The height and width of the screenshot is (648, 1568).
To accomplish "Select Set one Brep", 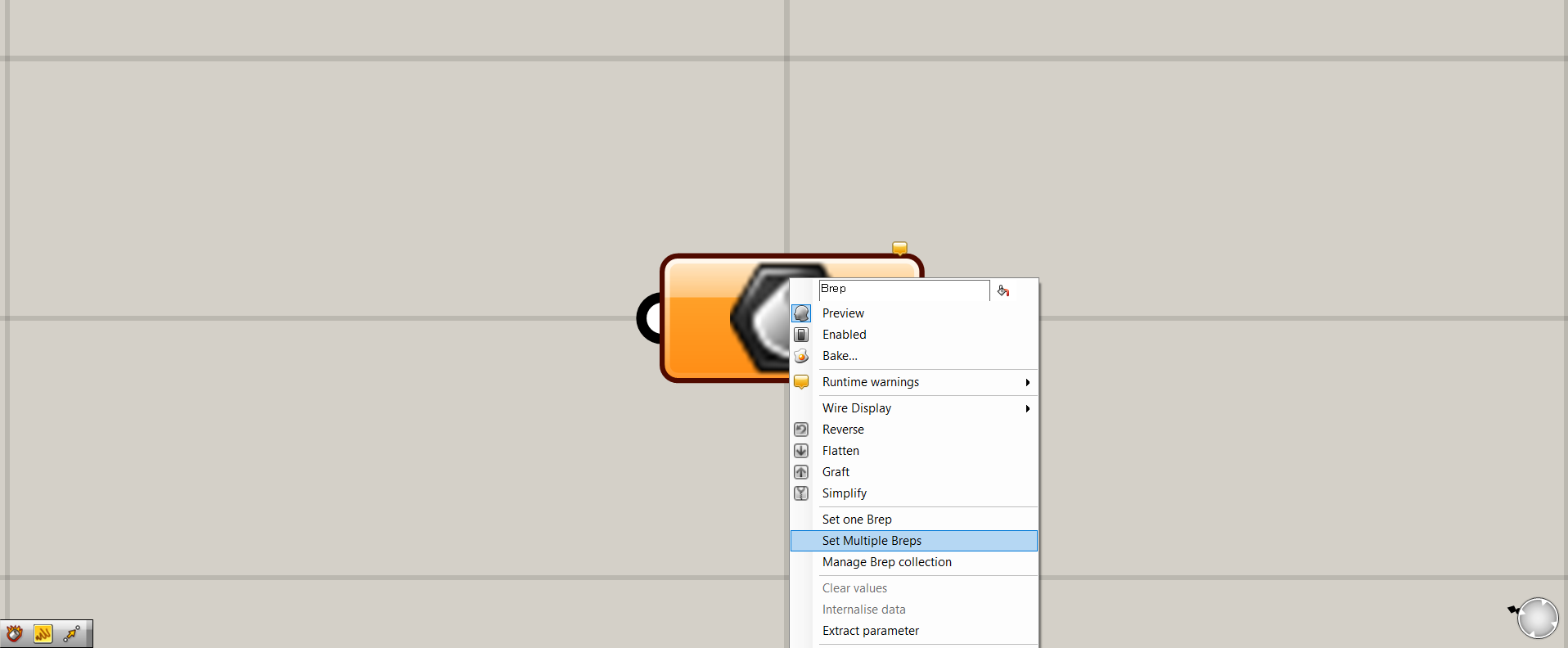I will pos(913,520).
